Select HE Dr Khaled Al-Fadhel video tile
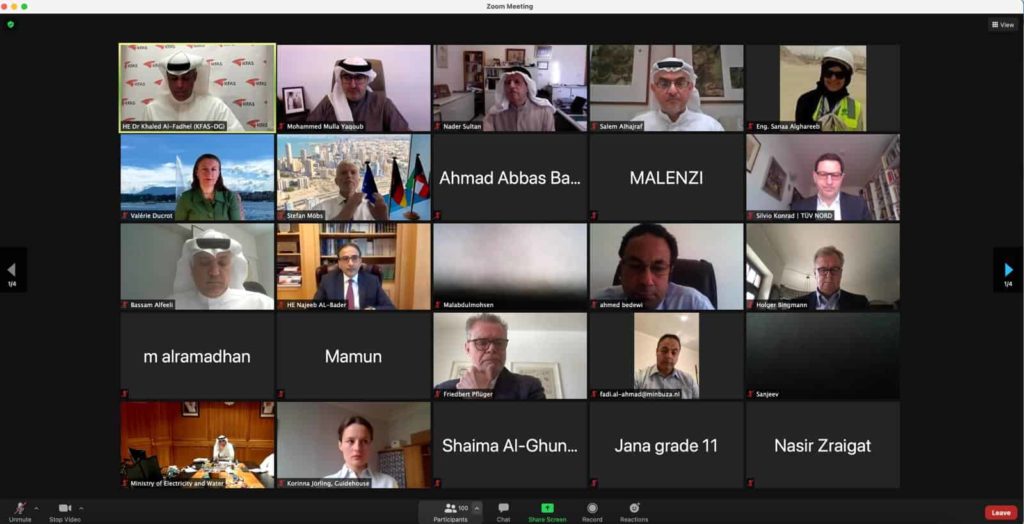Screen dimensions: 1024x524 197,88
